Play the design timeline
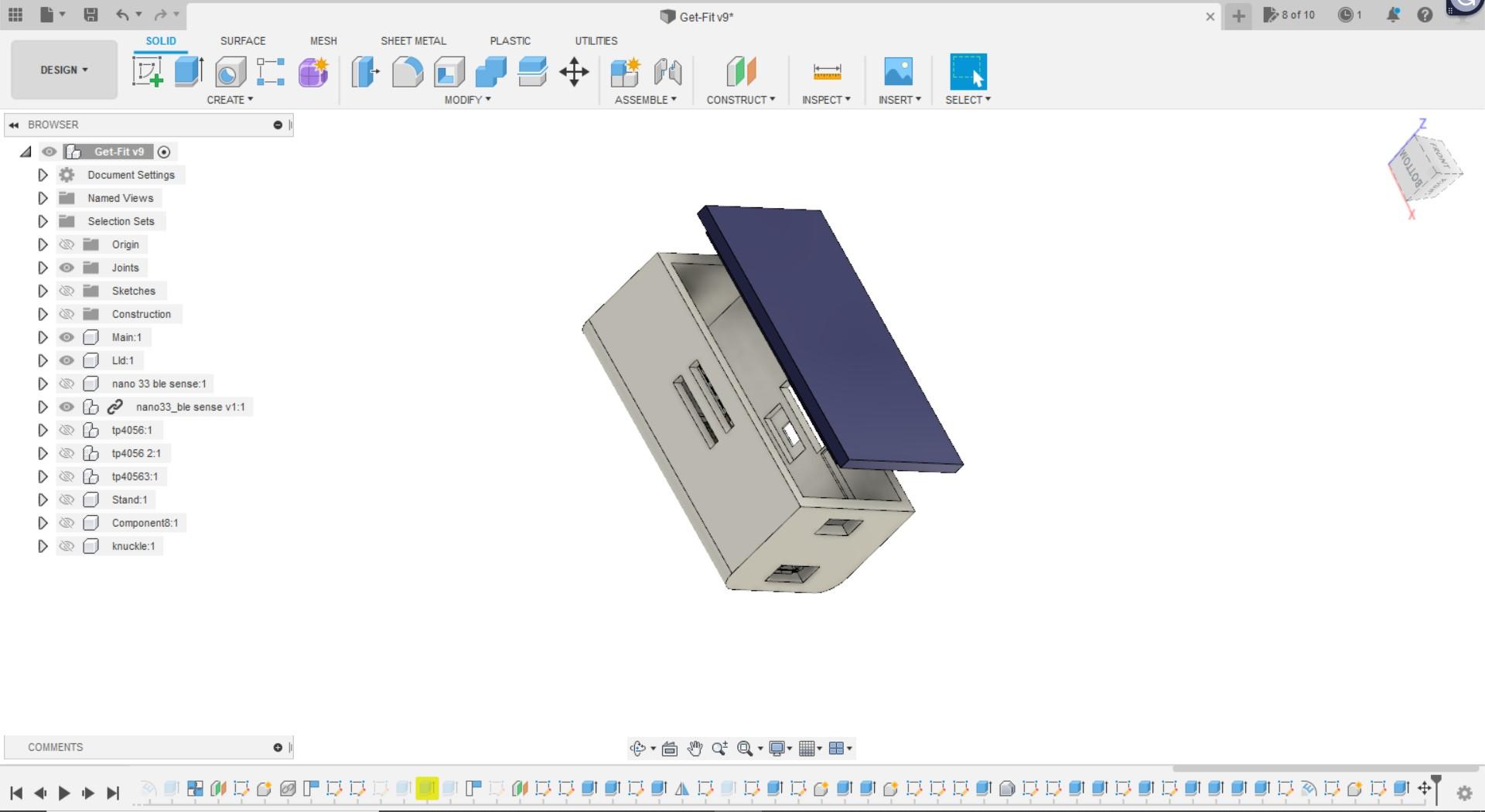 [64, 793]
